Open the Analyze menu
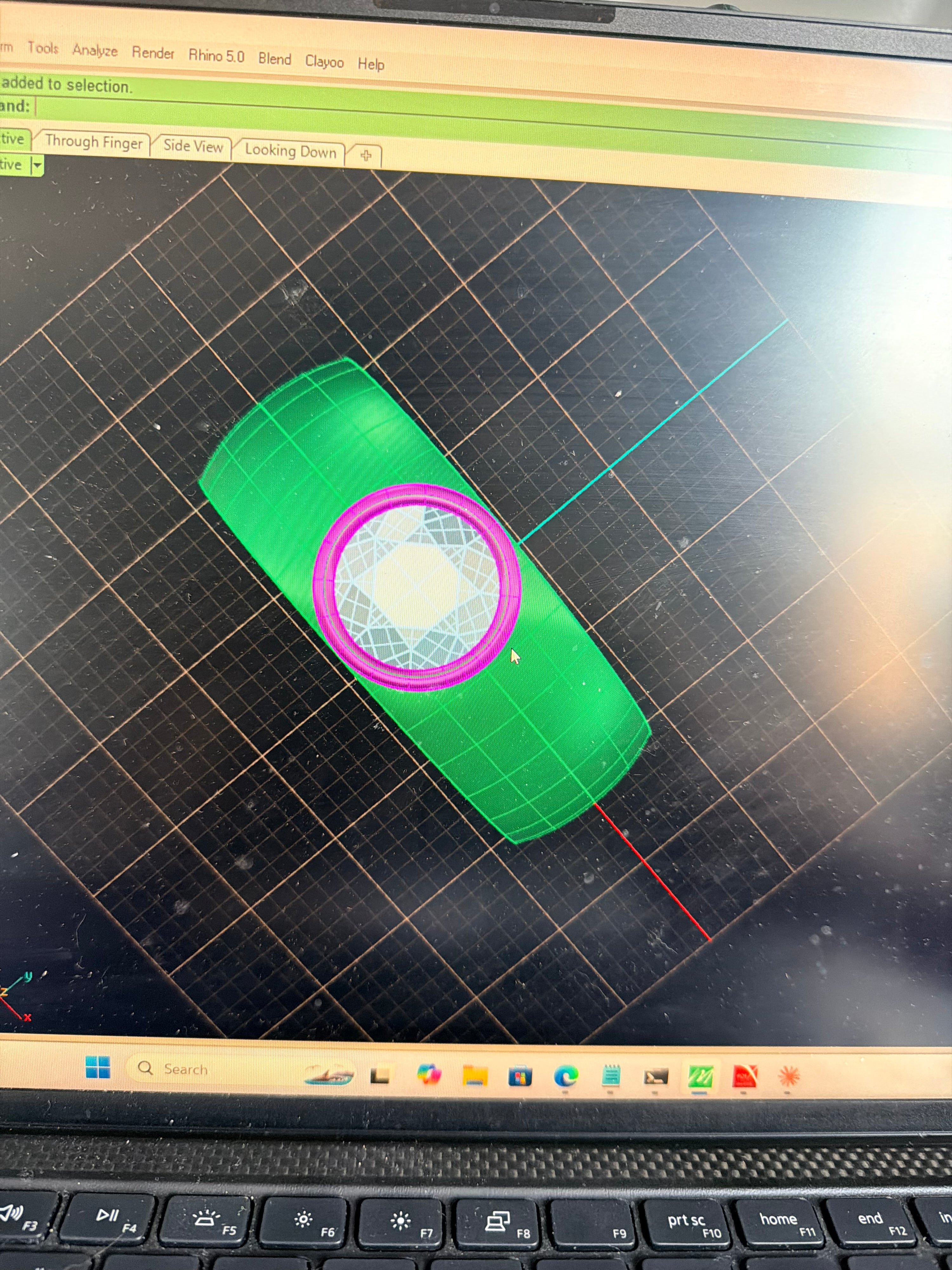The height and width of the screenshot is (1270, 952). pyautogui.click(x=95, y=51)
